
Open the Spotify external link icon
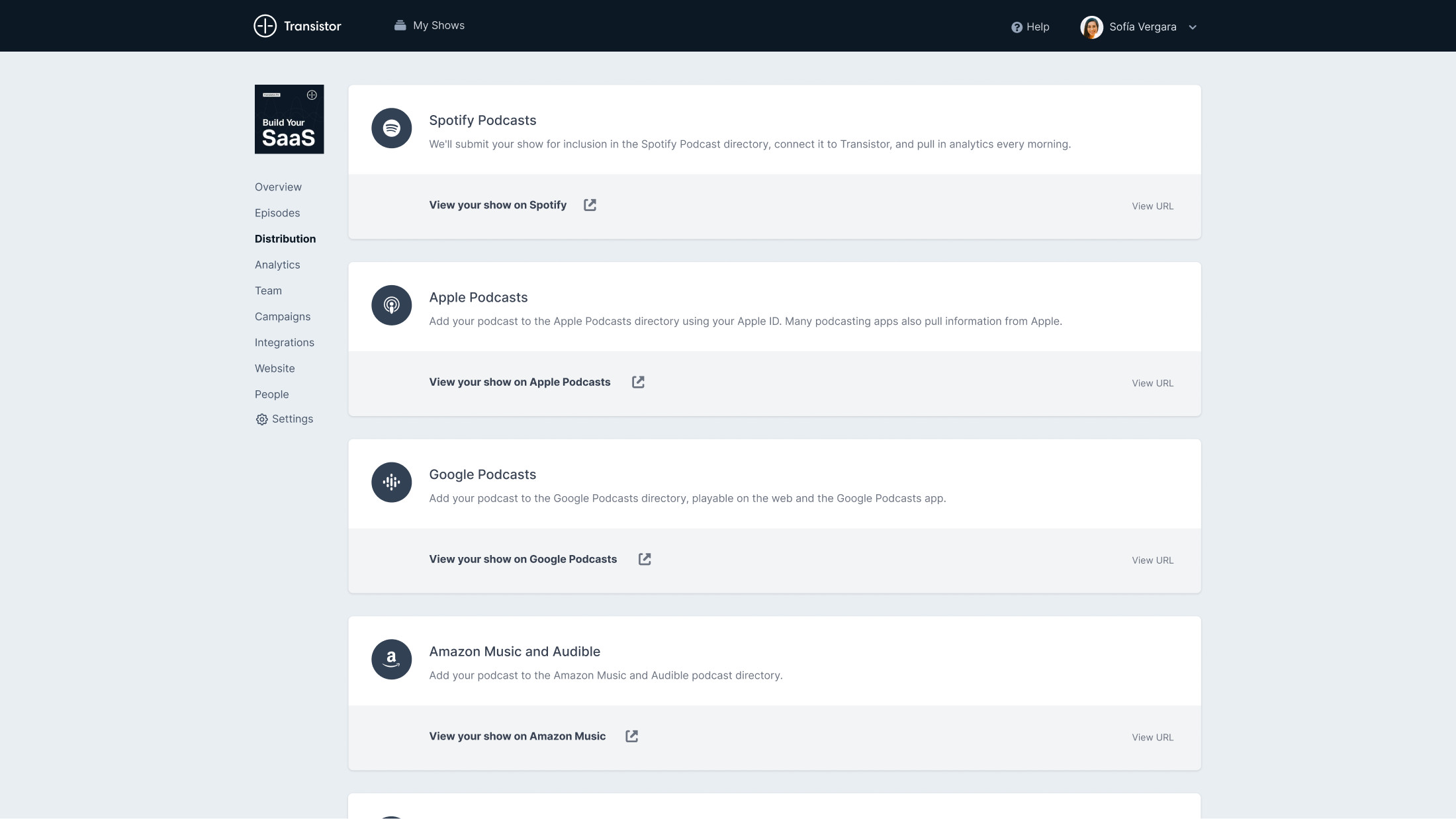[590, 205]
